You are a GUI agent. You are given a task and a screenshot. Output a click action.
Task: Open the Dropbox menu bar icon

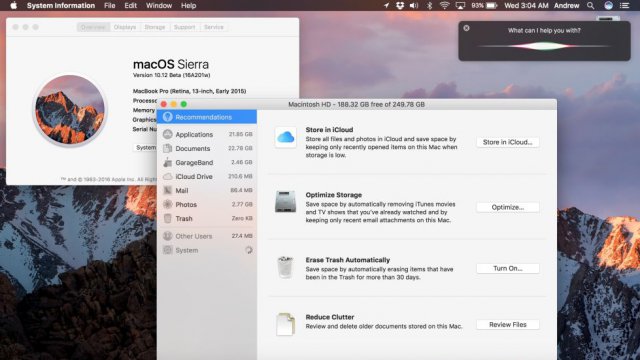coord(400,5)
